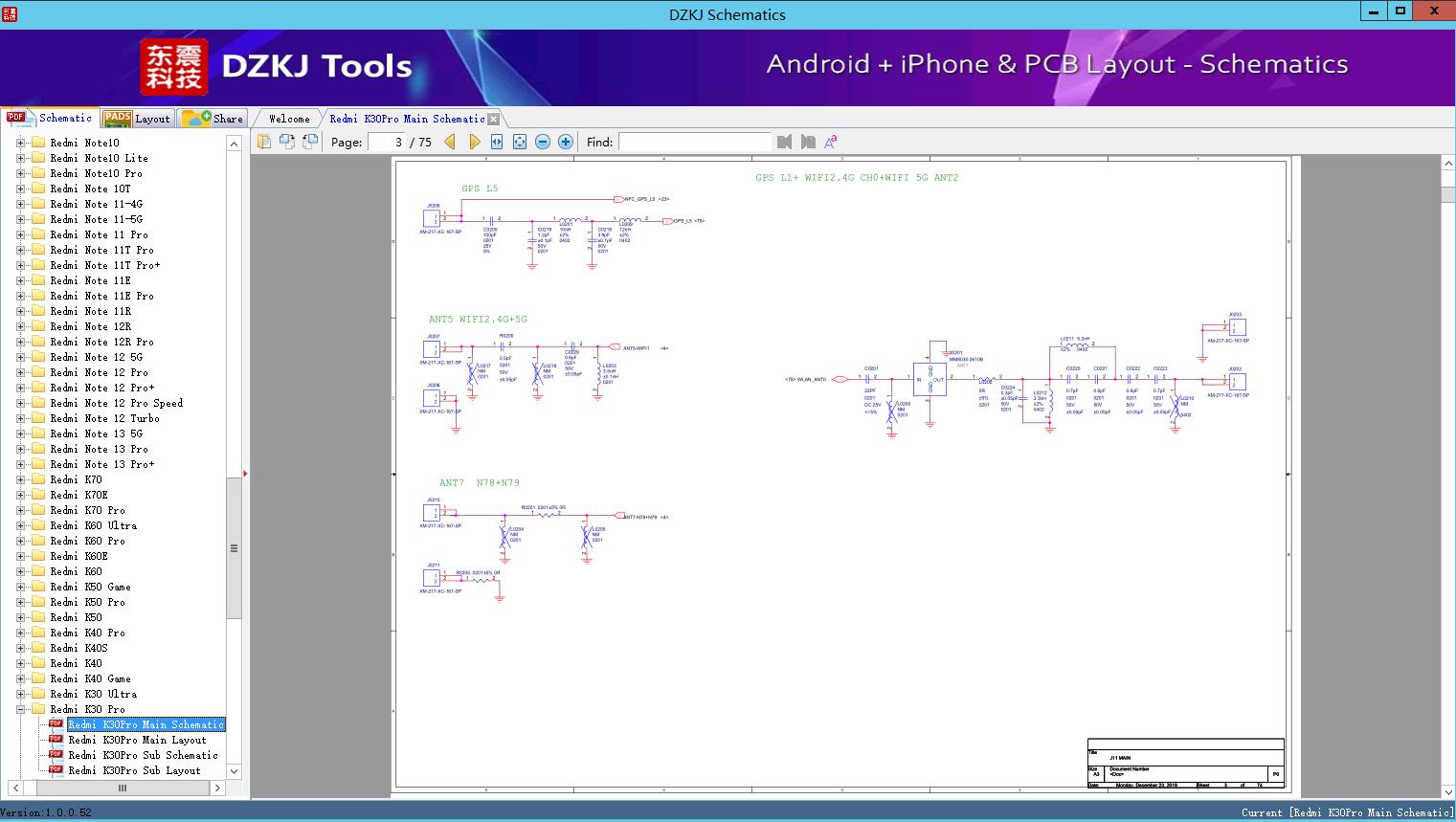Open Redmi K30Pro Main Layout file
Screen dimensions: 1456x822
pyautogui.click(x=137, y=740)
